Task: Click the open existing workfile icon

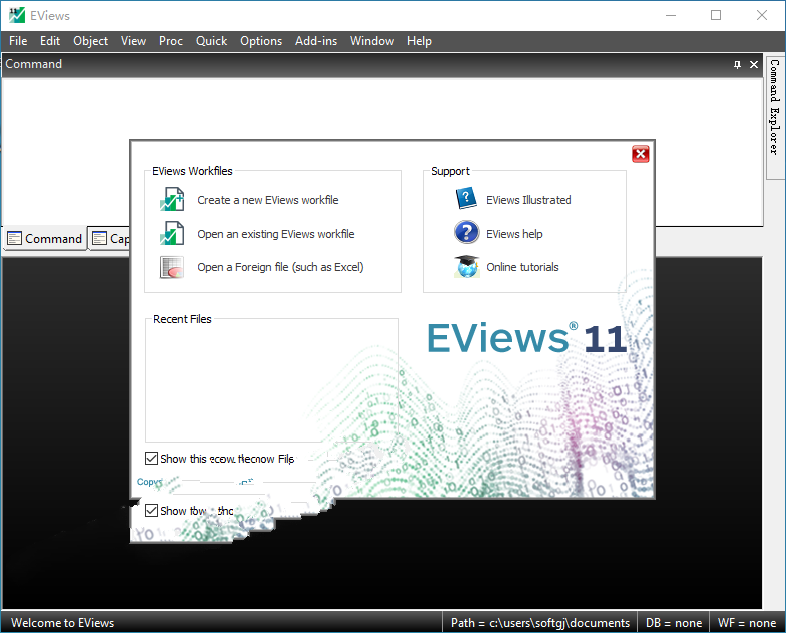Action: (x=172, y=234)
